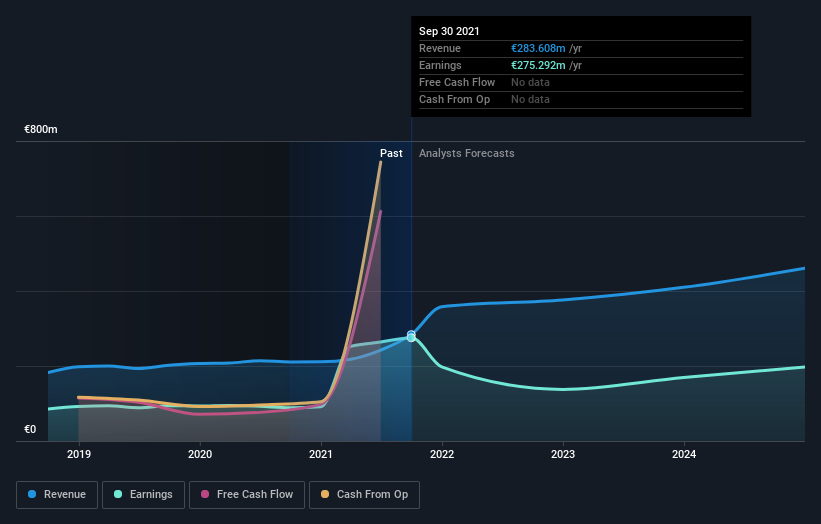Click the Past section label
Viewport: 821px width, 524px height.
click(x=391, y=153)
